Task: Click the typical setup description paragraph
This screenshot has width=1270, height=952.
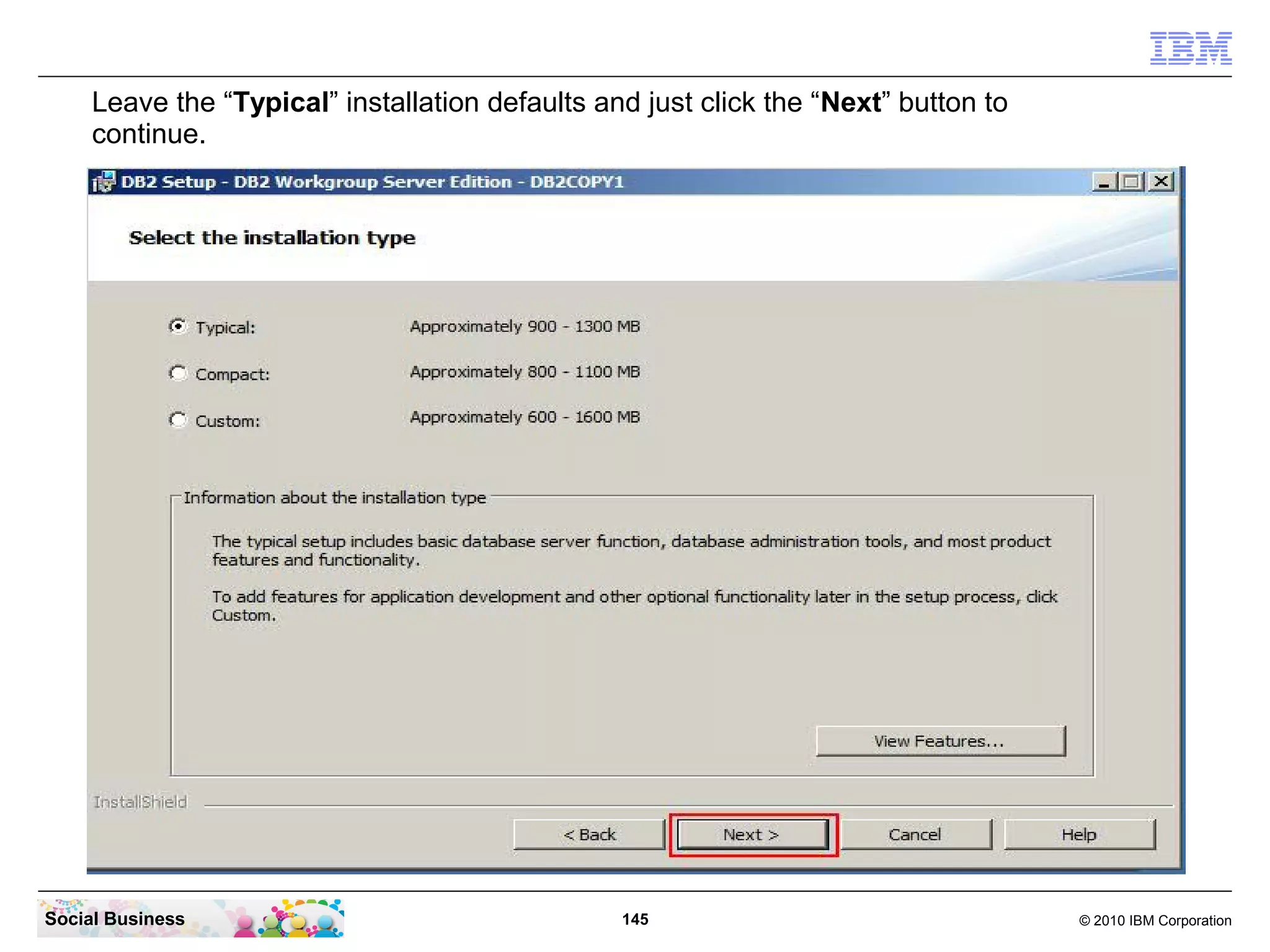Action: pyautogui.click(x=631, y=550)
